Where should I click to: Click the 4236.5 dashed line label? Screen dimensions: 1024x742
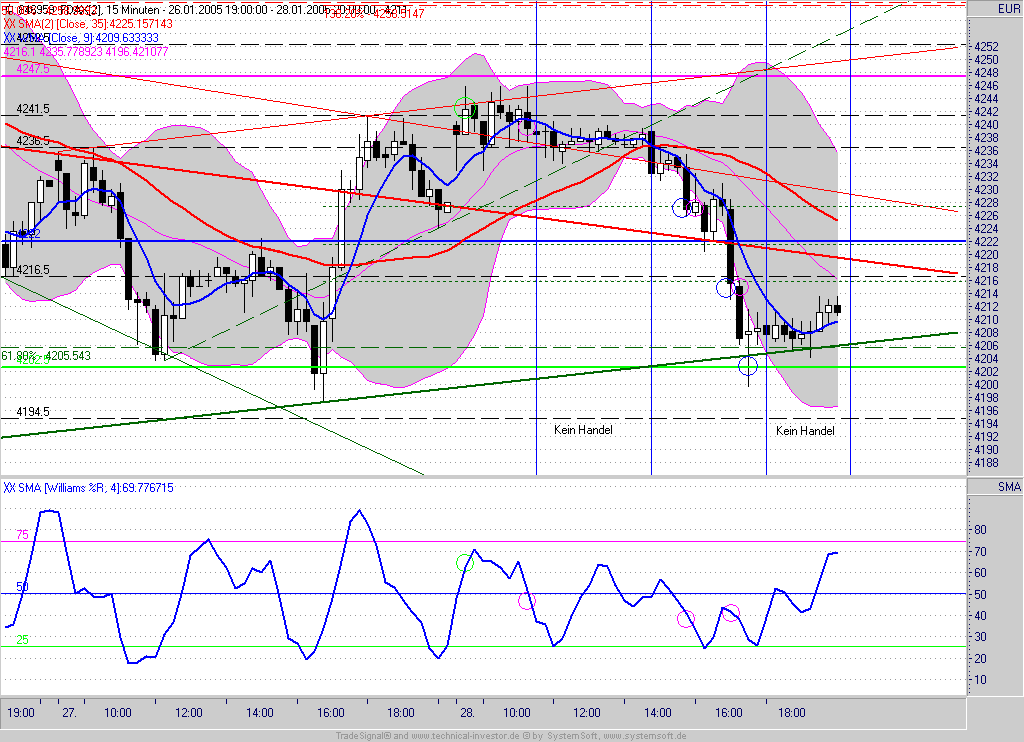[33, 141]
